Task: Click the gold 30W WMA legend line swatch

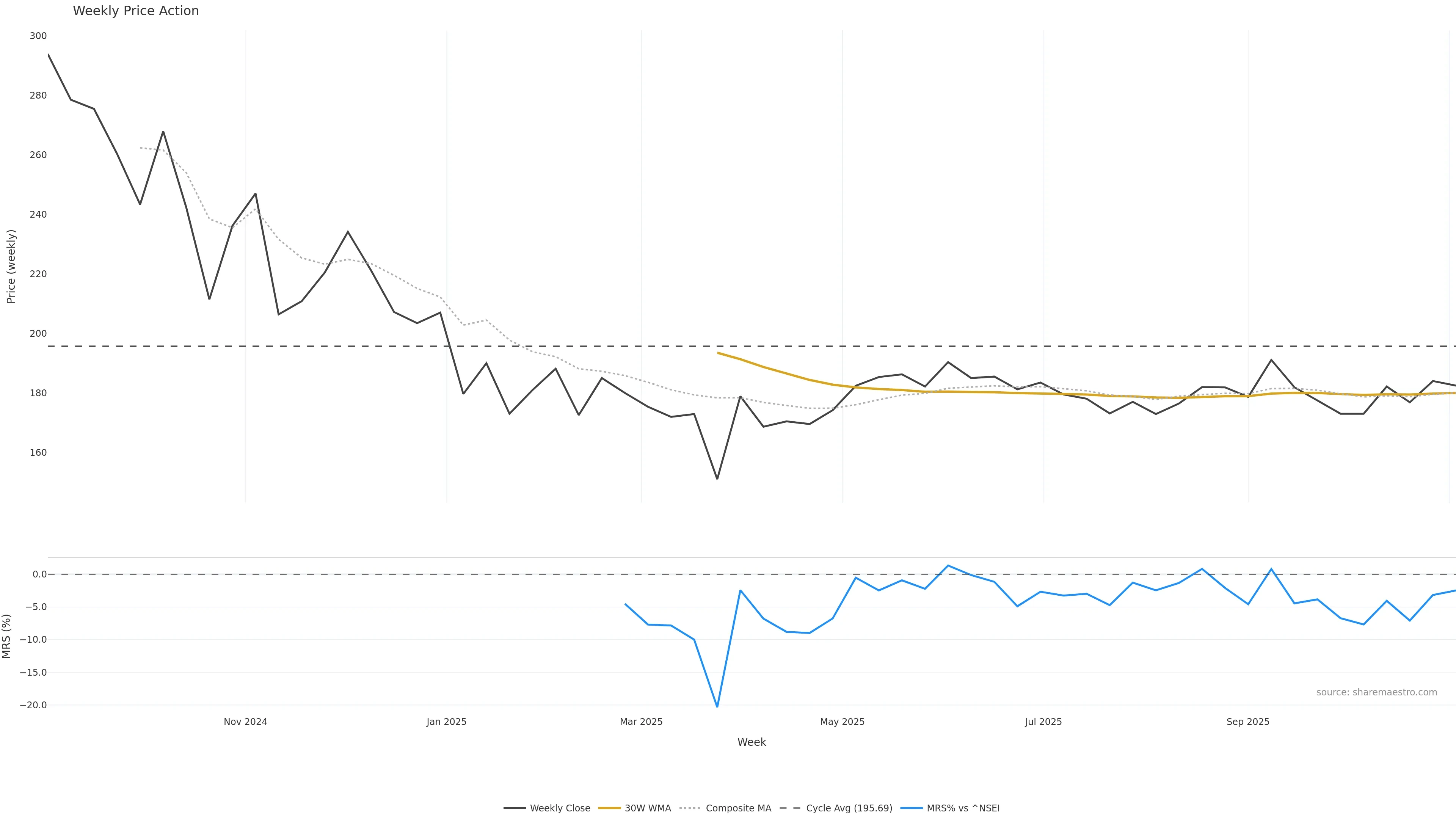Action: (609, 808)
